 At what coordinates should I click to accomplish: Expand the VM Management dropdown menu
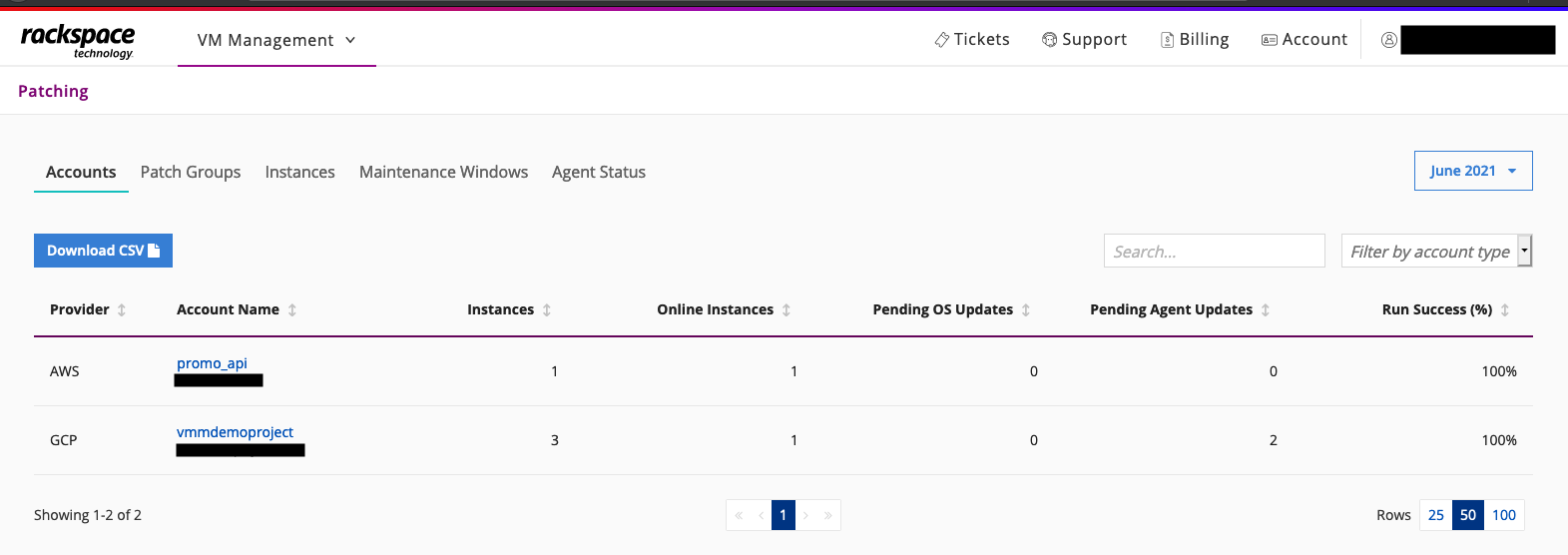(x=276, y=40)
